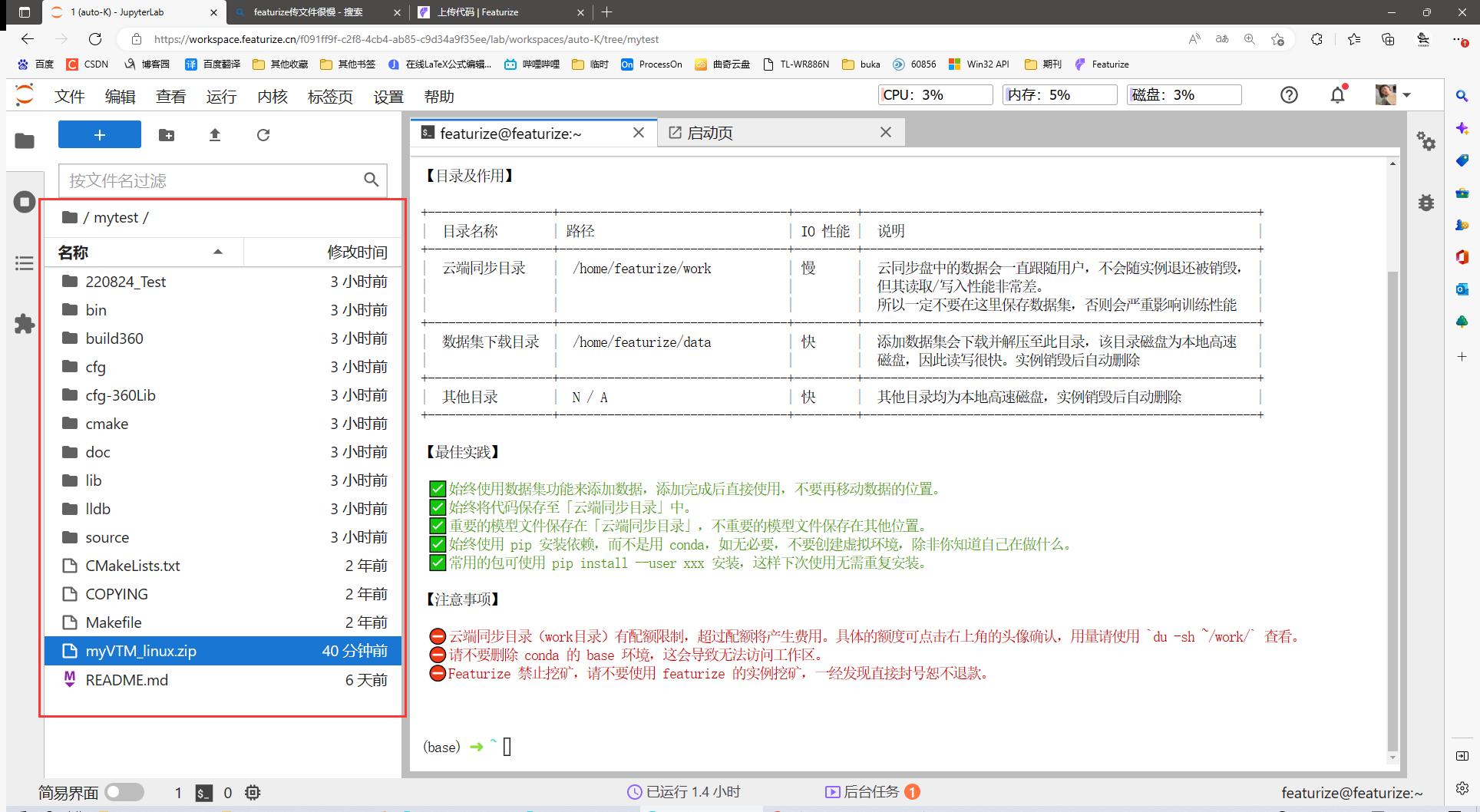The height and width of the screenshot is (812, 1480).
Task: Open 文件 menu
Action: (x=70, y=97)
